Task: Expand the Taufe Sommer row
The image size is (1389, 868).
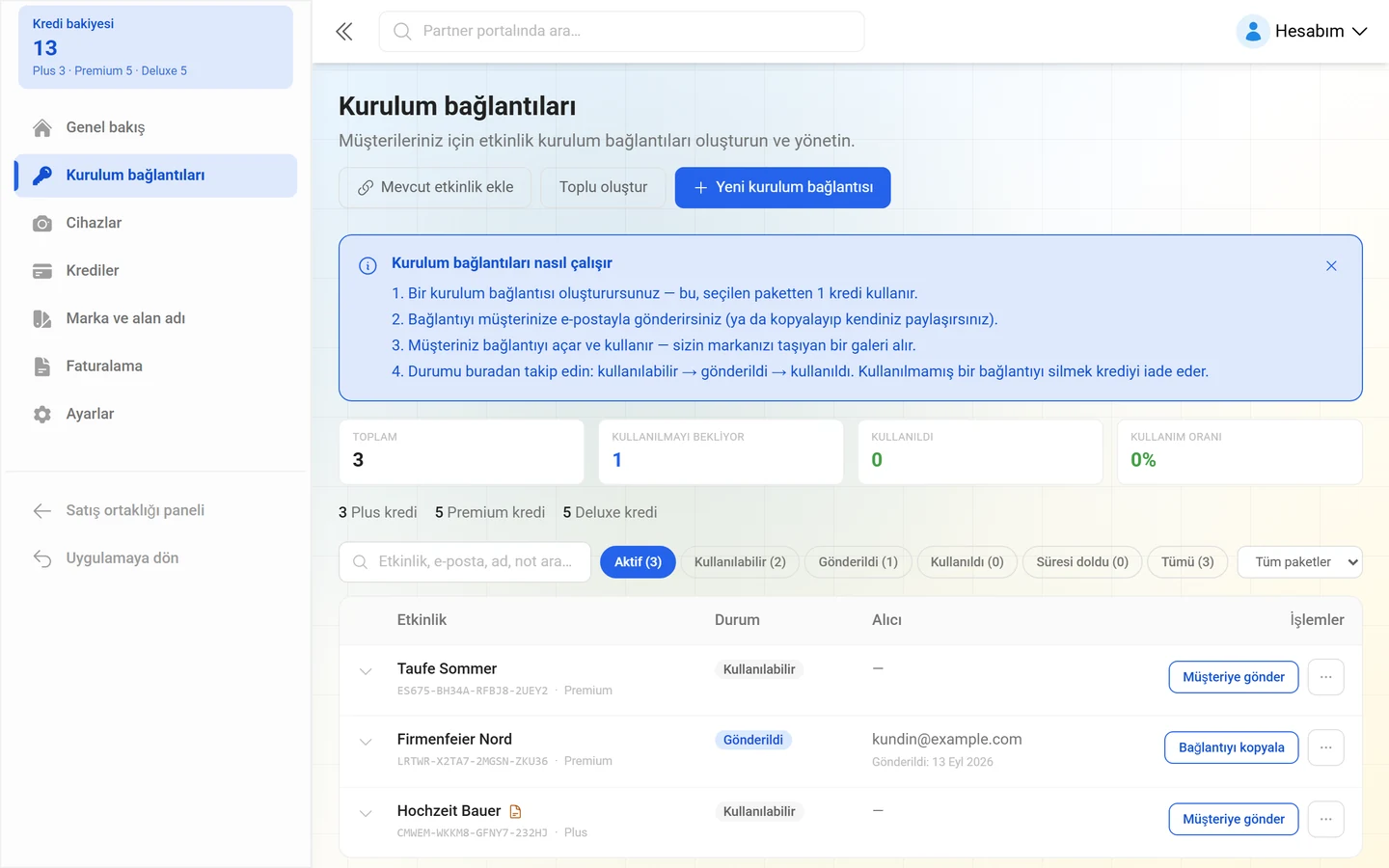Action: tap(366, 671)
